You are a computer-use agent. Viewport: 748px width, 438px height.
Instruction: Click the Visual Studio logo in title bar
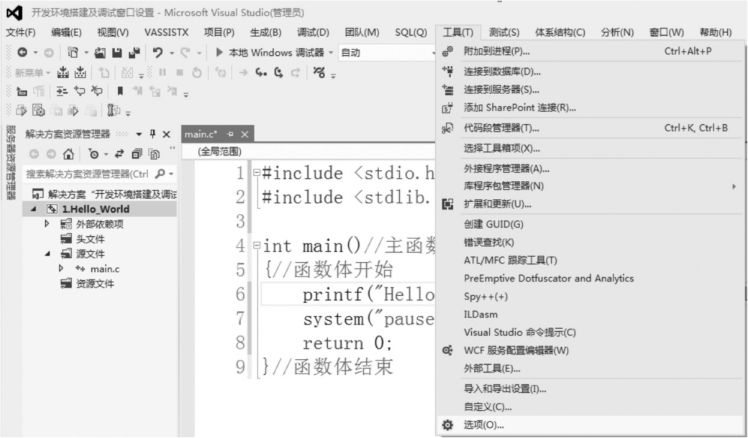click(14, 12)
